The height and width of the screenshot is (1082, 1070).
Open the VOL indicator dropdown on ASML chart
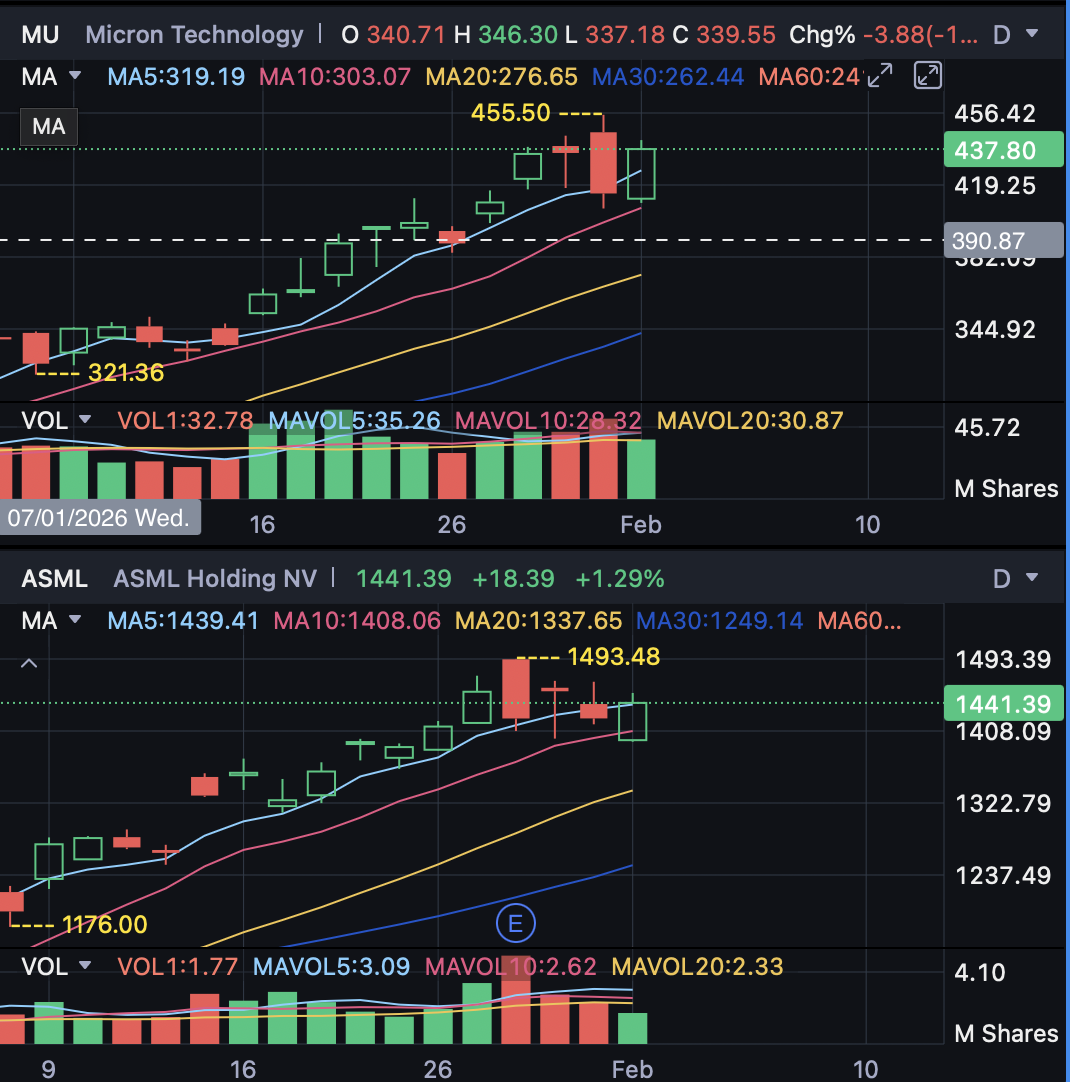(85, 965)
